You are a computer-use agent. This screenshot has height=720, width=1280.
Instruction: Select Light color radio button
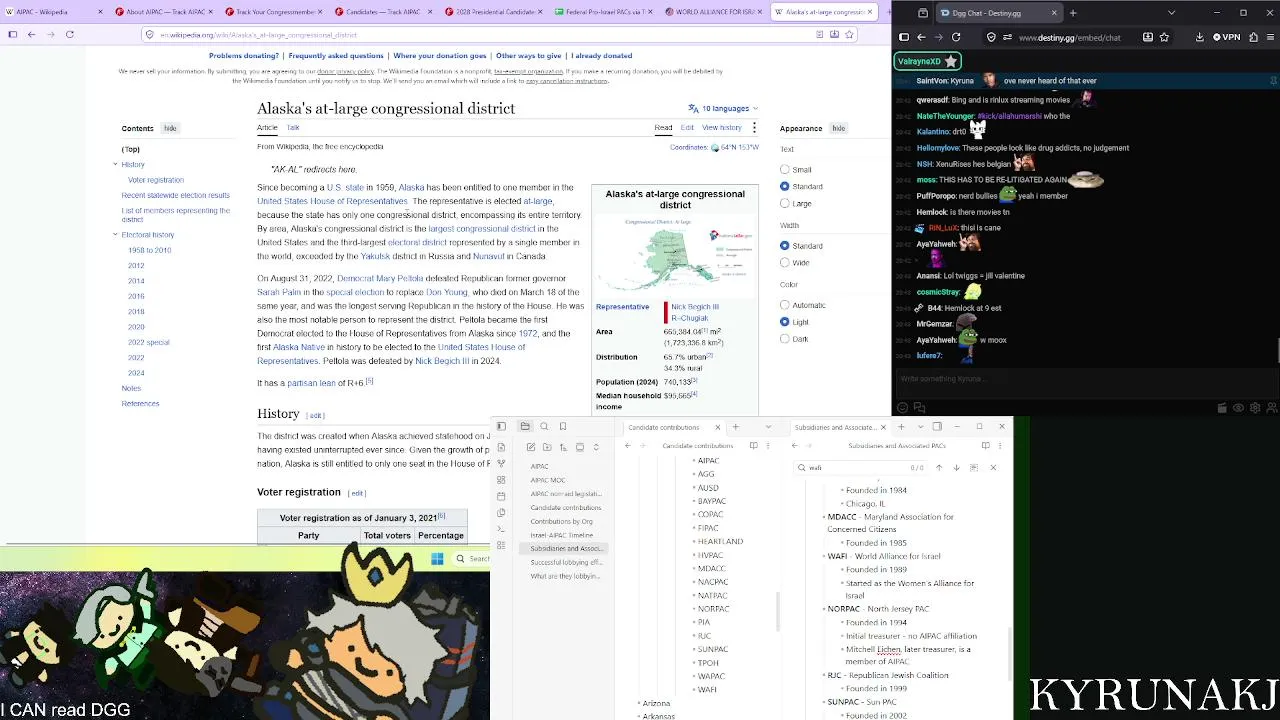point(785,322)
